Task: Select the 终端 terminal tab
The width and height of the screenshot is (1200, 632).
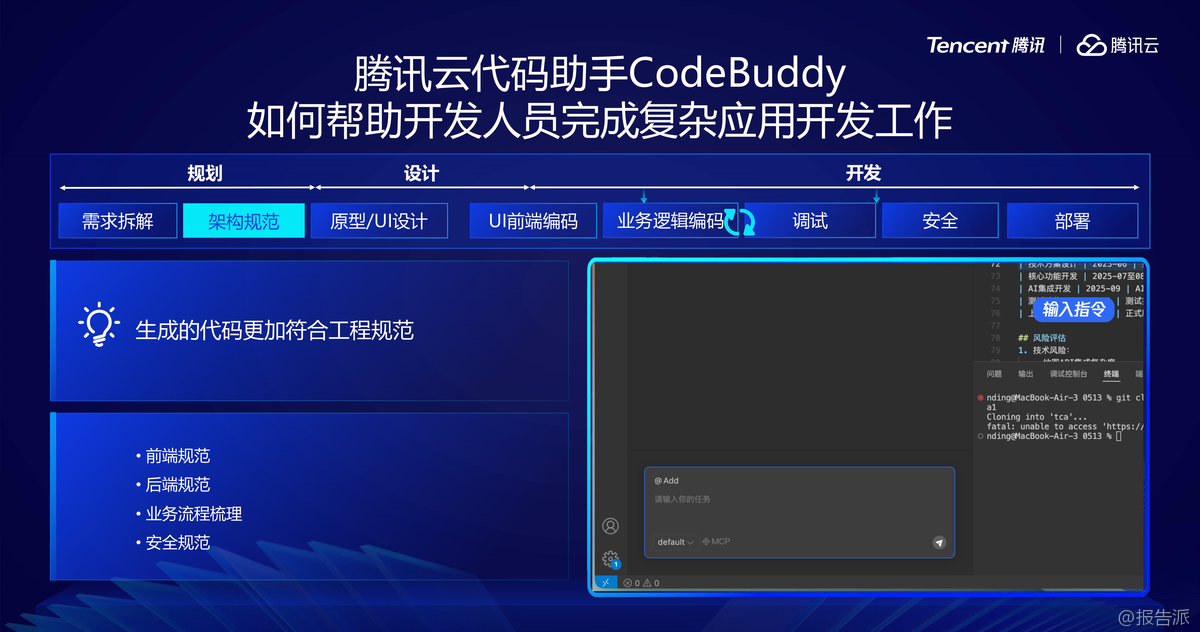Action: pos(1111,374)
